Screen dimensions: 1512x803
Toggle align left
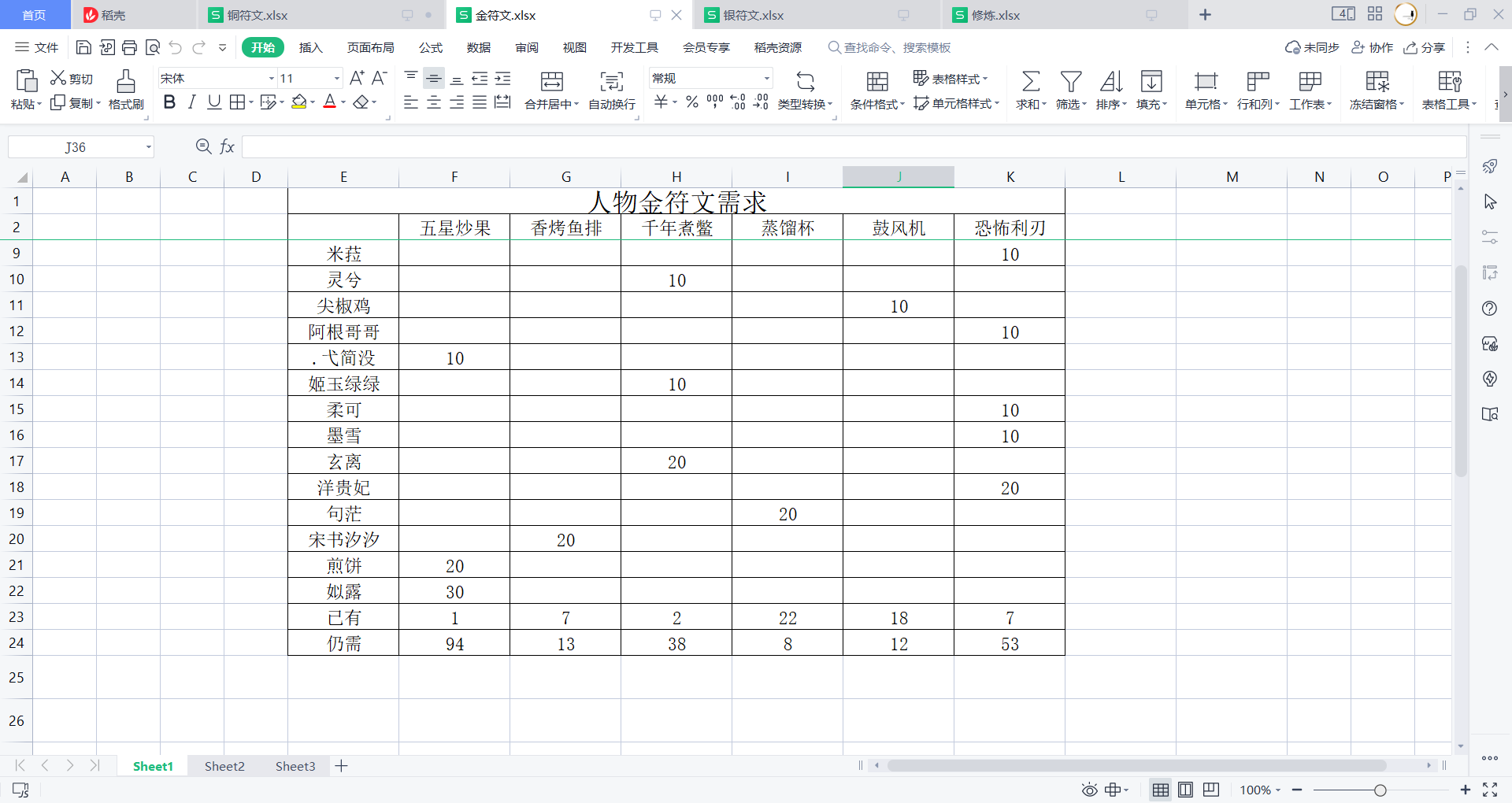click(411, 102)
